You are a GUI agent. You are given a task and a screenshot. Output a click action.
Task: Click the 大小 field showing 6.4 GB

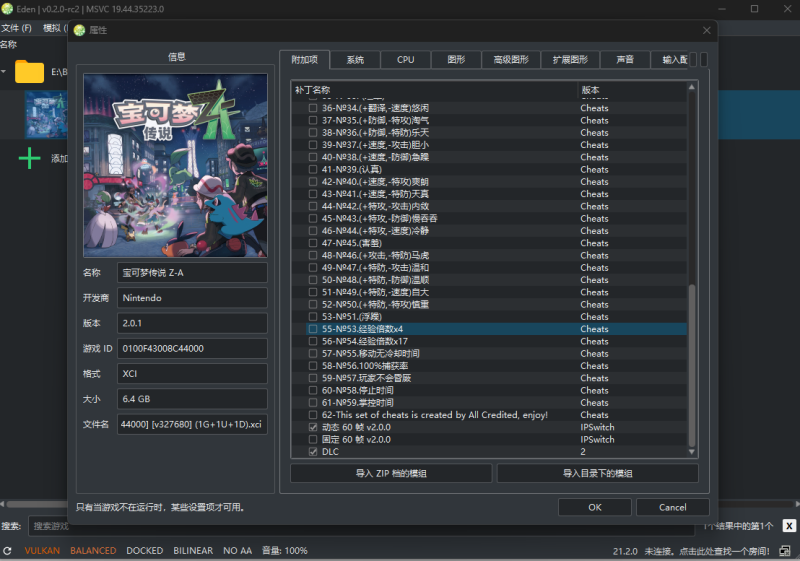[192, 399]
